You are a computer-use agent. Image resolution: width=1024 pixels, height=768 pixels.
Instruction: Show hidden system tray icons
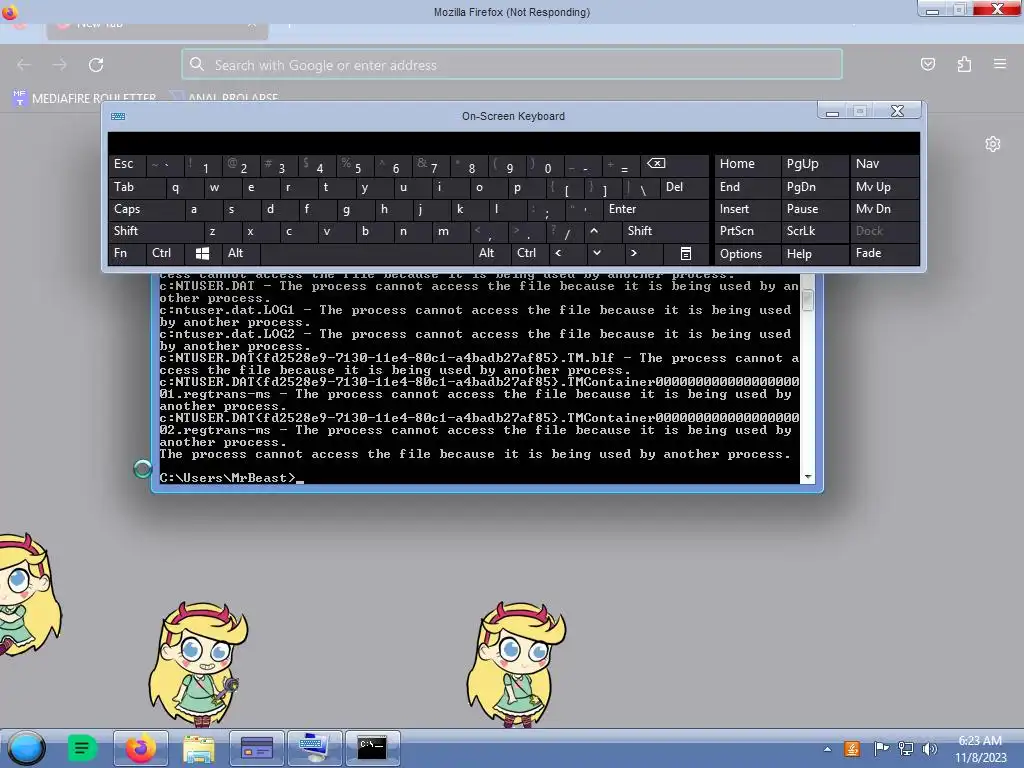click(827, 749)
